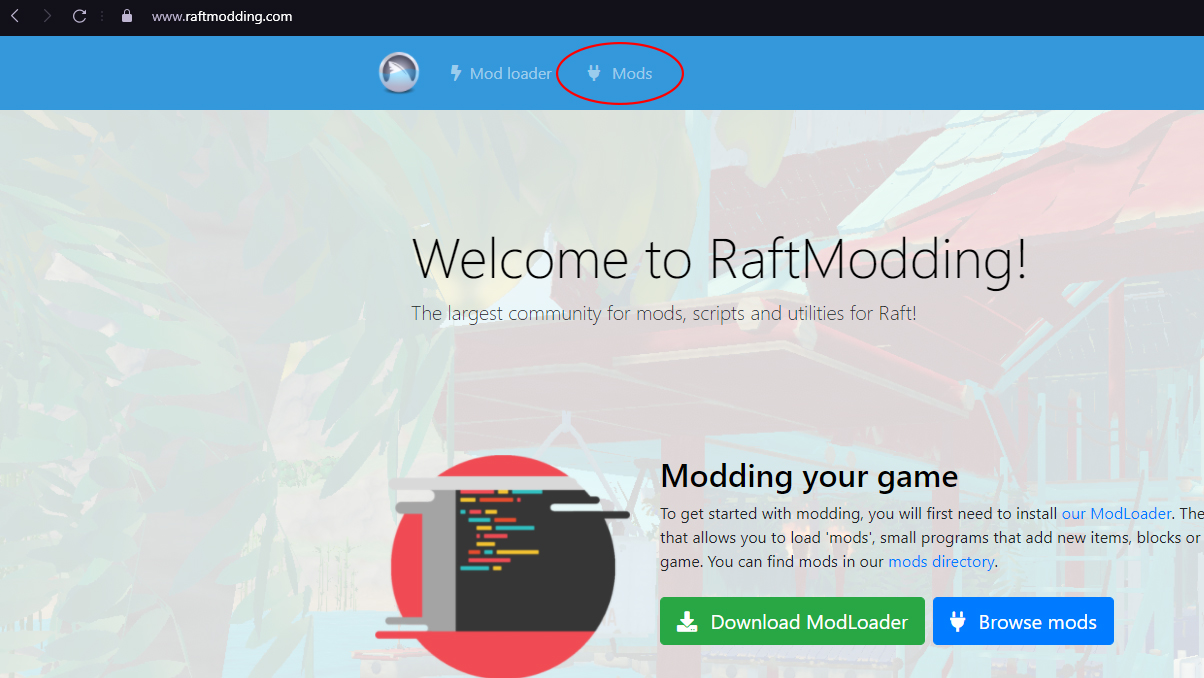Follow the 'mods directory' link

point(941,562)
